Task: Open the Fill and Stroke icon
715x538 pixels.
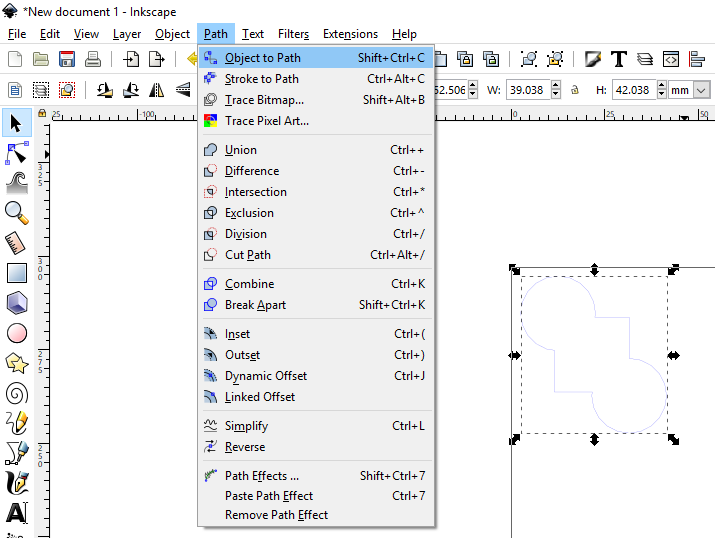Action: coord(593,59)
